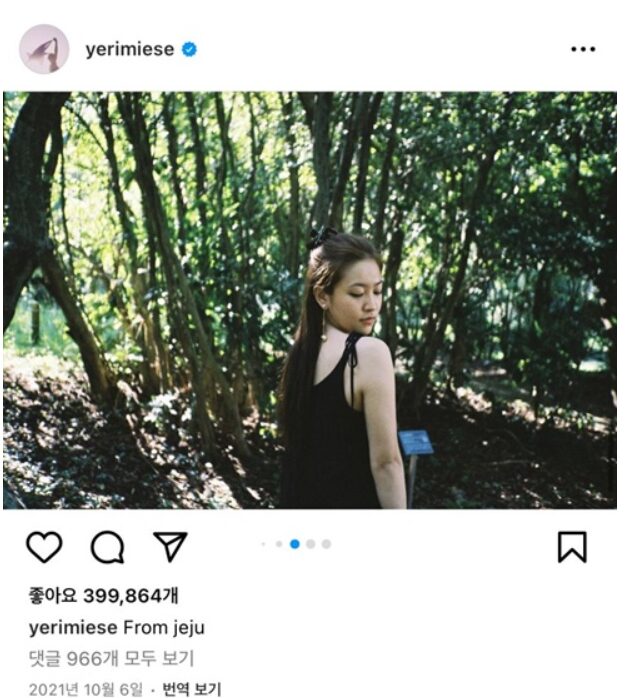Share the post via paper plane icon
626x698 pixels.
pyautogui.click(x=170, y=545)
